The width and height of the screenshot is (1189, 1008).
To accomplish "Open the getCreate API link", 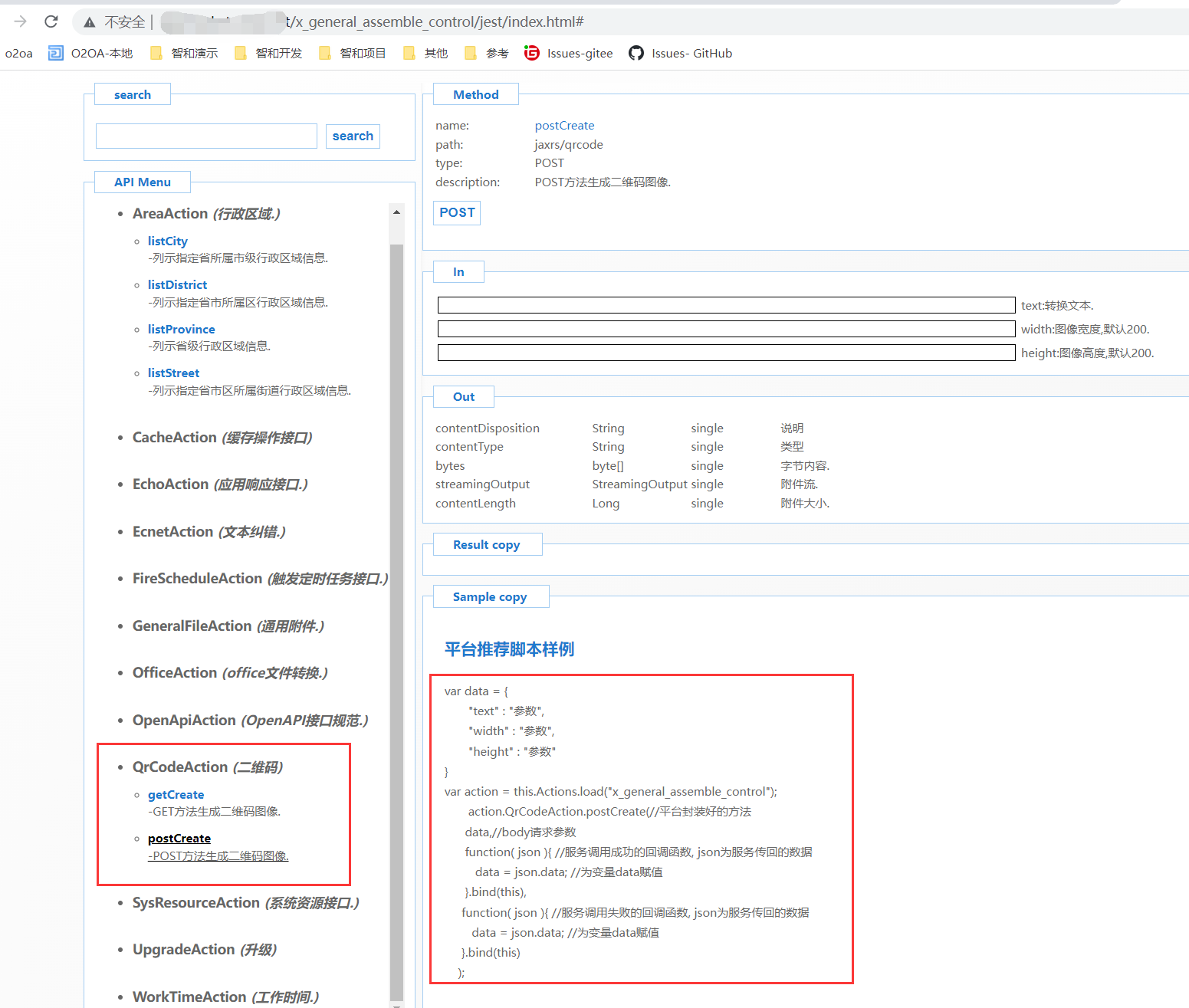I will point(176,795).
